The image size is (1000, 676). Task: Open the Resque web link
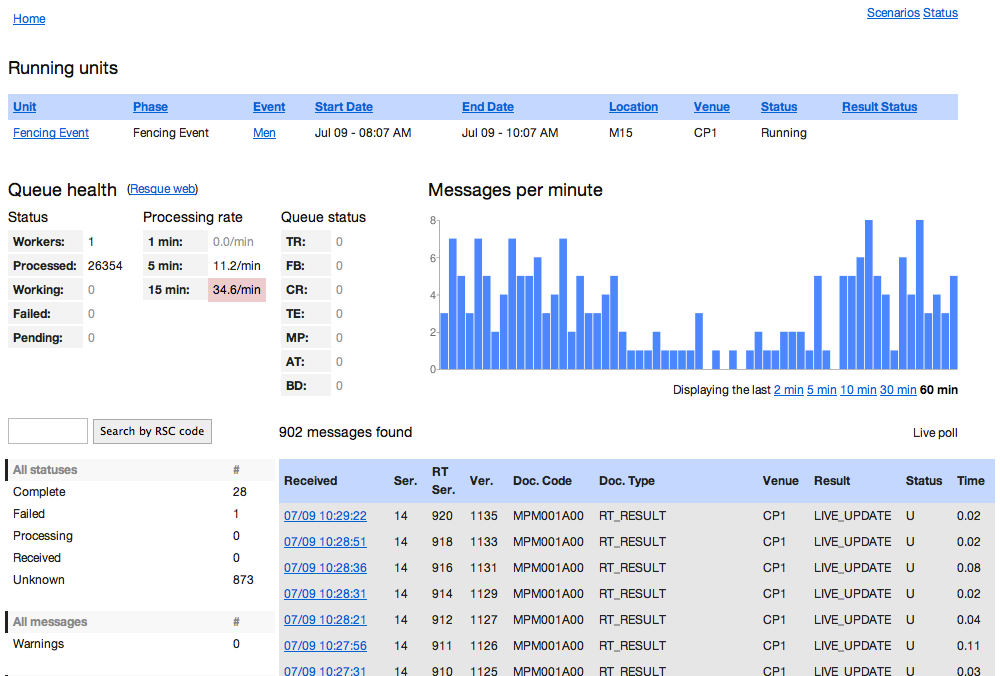pos(162,189)
